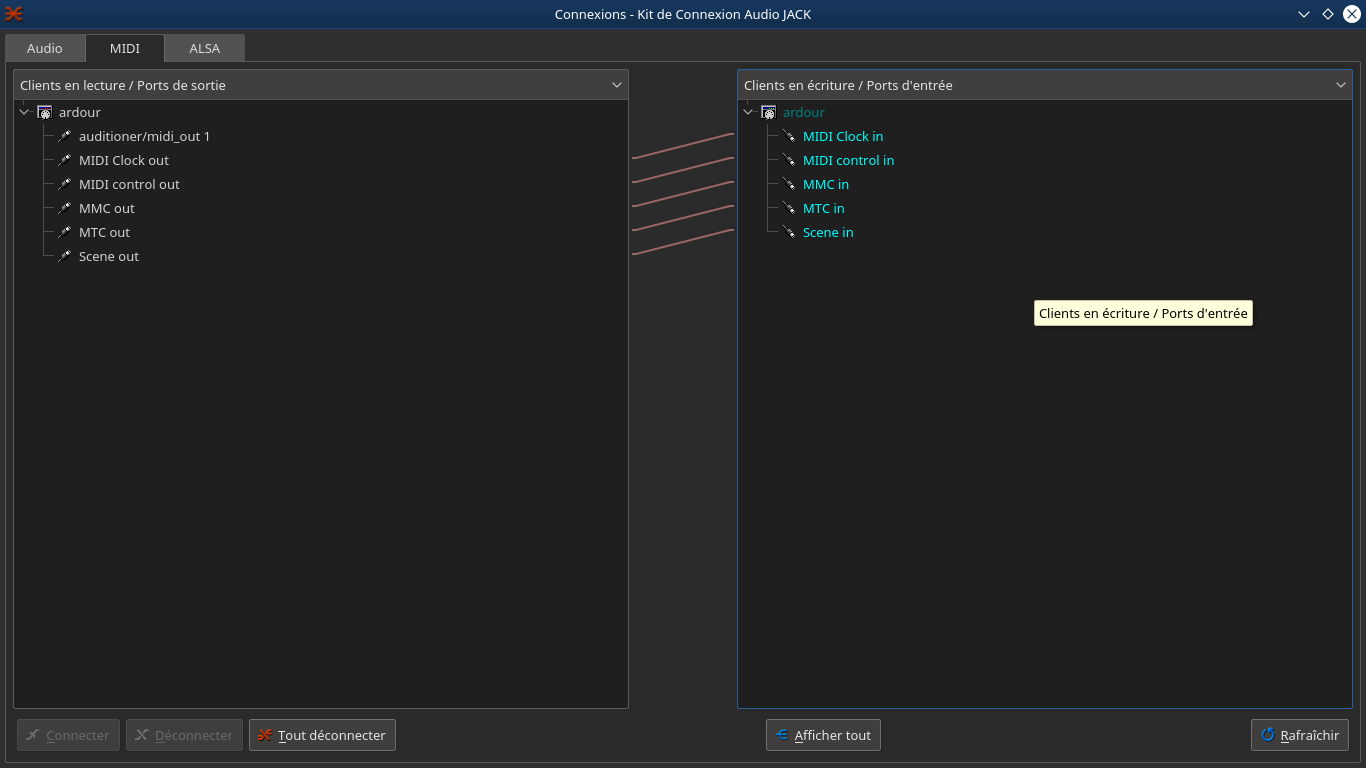This screenshot has height=768, width=1366.
Task: Open the input ports header dropdown arrow
Action: 1341,85
